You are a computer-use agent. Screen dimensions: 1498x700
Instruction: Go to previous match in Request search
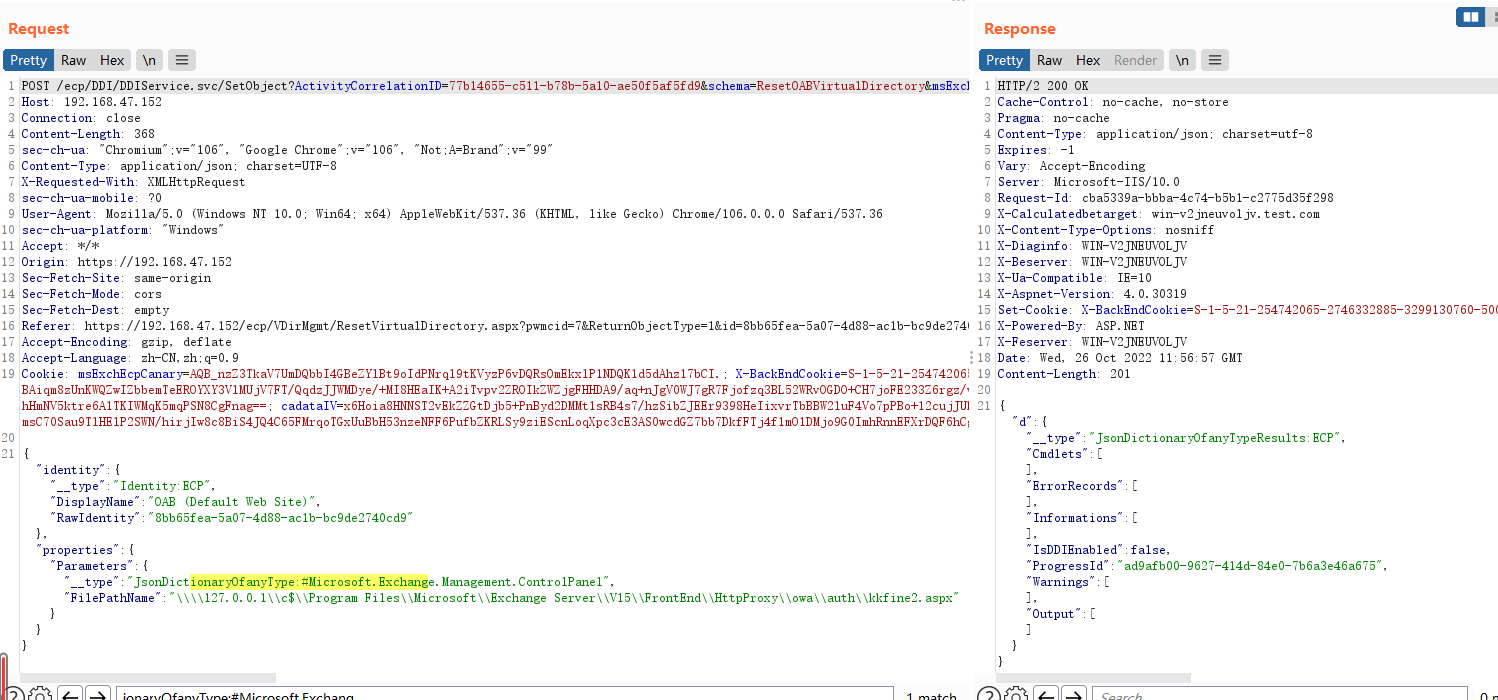[x=69, y=695]
